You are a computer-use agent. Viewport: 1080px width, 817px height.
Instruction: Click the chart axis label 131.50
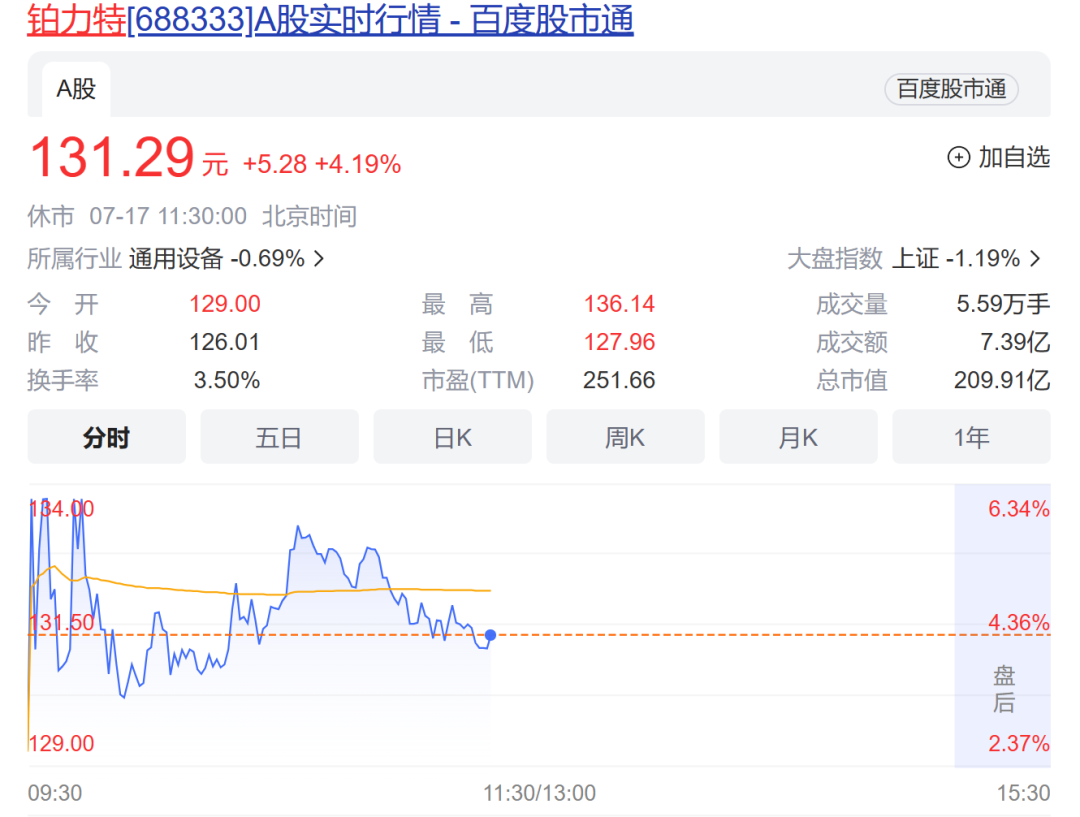pyautogui.click(x=61, y=623)
